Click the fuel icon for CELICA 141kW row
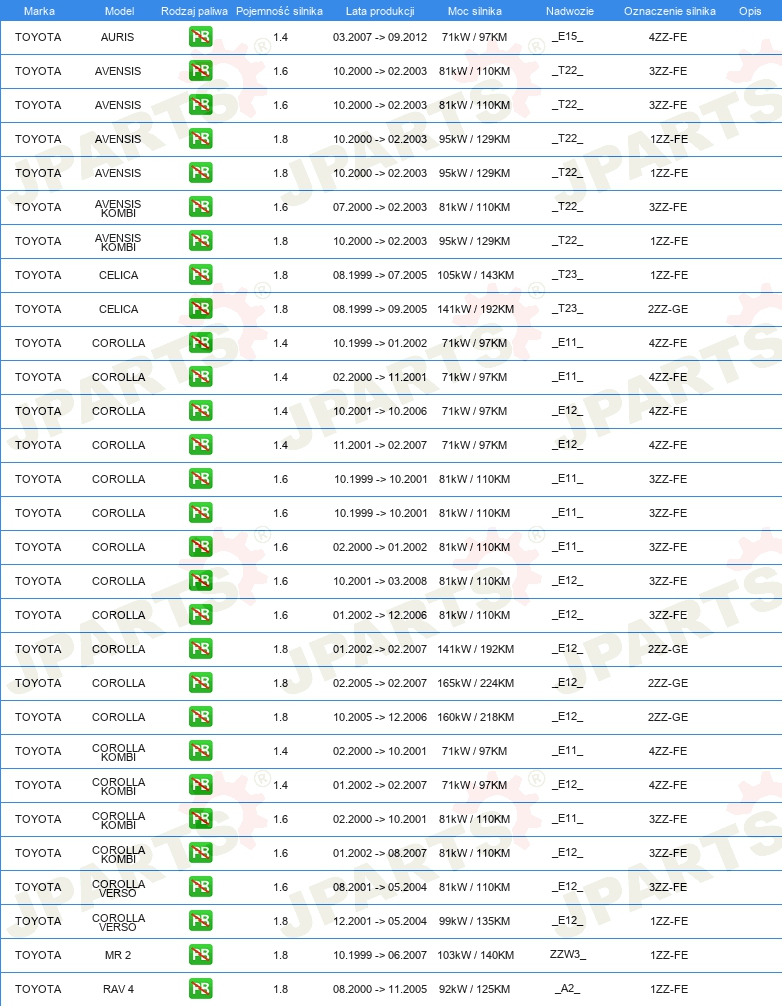 coord(201,309)
